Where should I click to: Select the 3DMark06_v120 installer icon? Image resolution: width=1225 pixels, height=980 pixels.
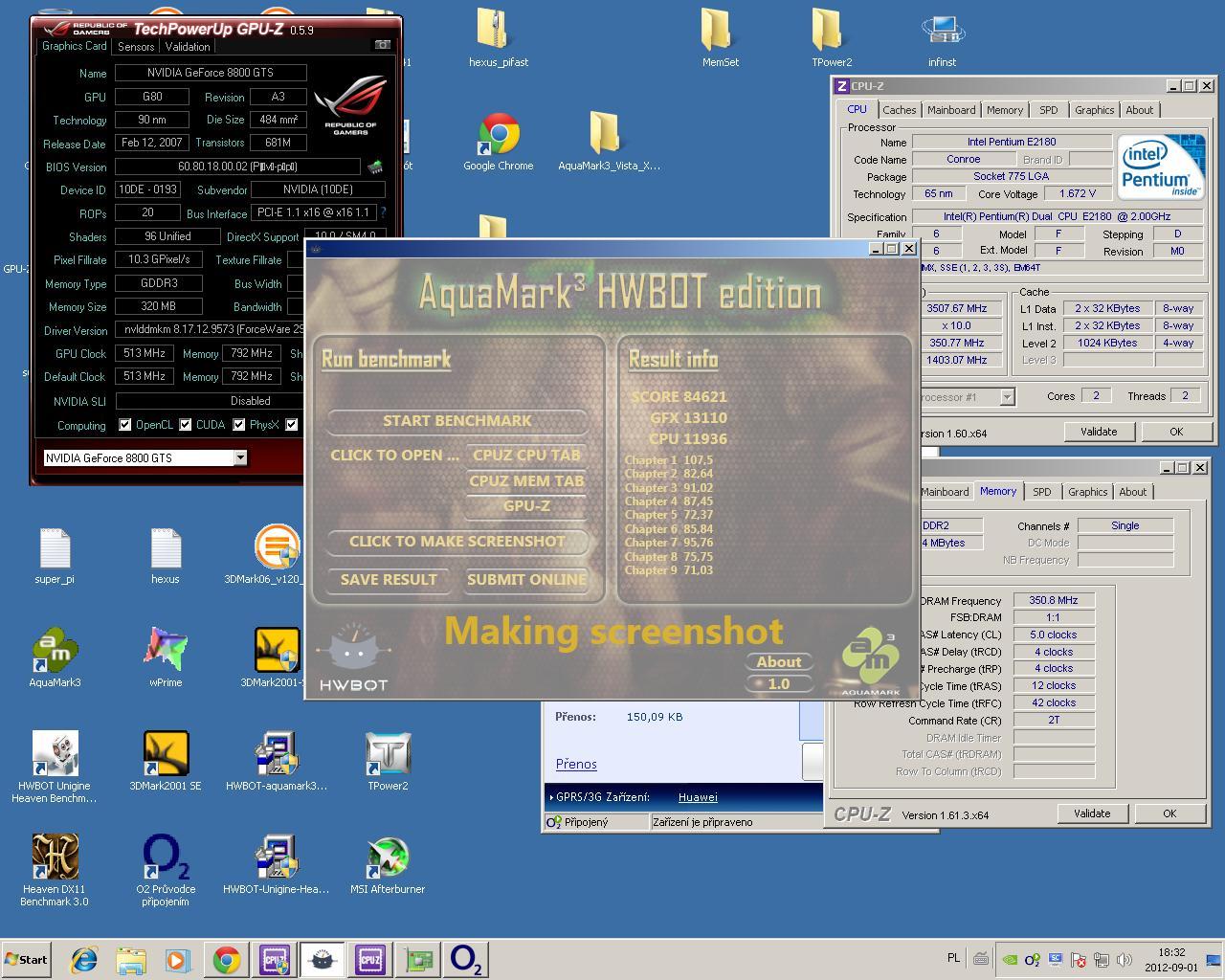276,555
